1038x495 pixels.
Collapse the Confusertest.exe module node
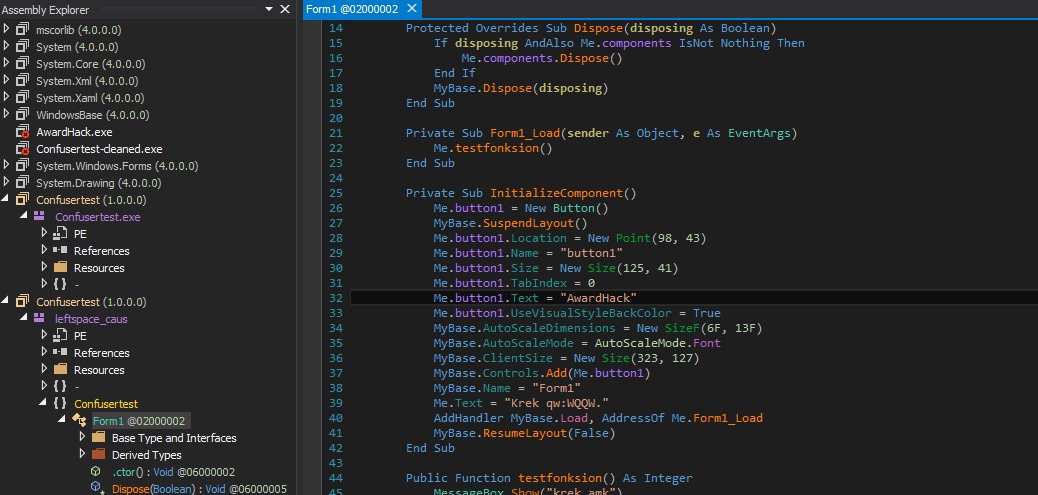(x=24, y=216)
